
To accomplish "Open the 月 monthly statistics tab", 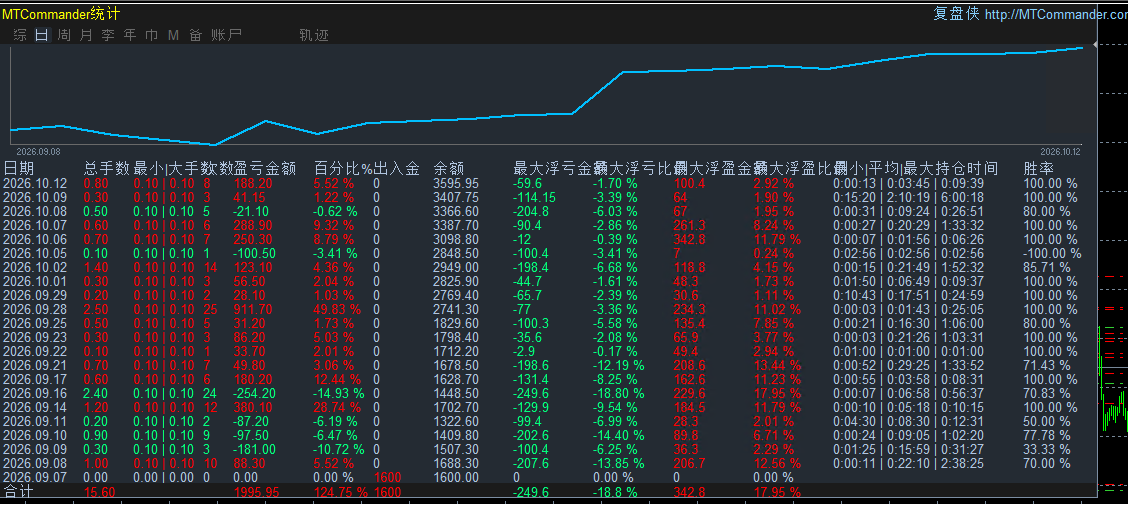I will (86, 35).
